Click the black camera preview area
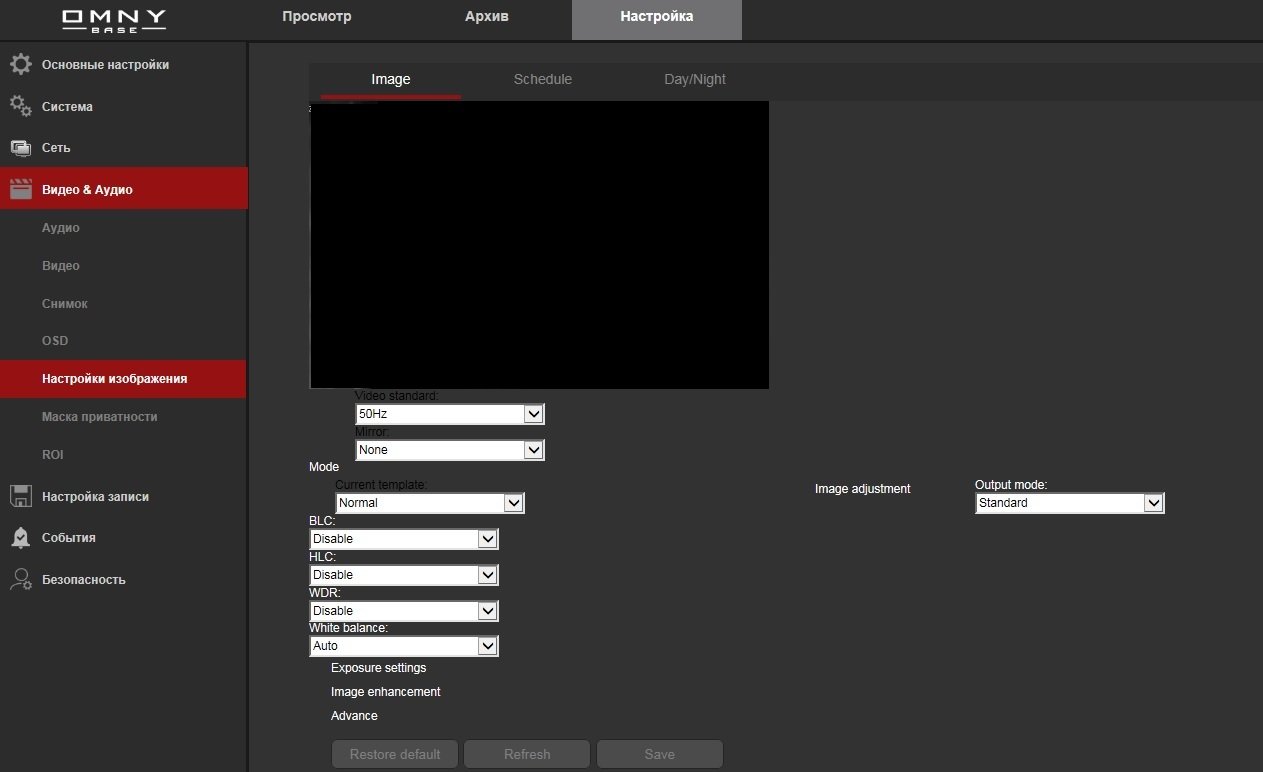The width and height of the screenshot is (1263, 772). click(x=539, y=245)
